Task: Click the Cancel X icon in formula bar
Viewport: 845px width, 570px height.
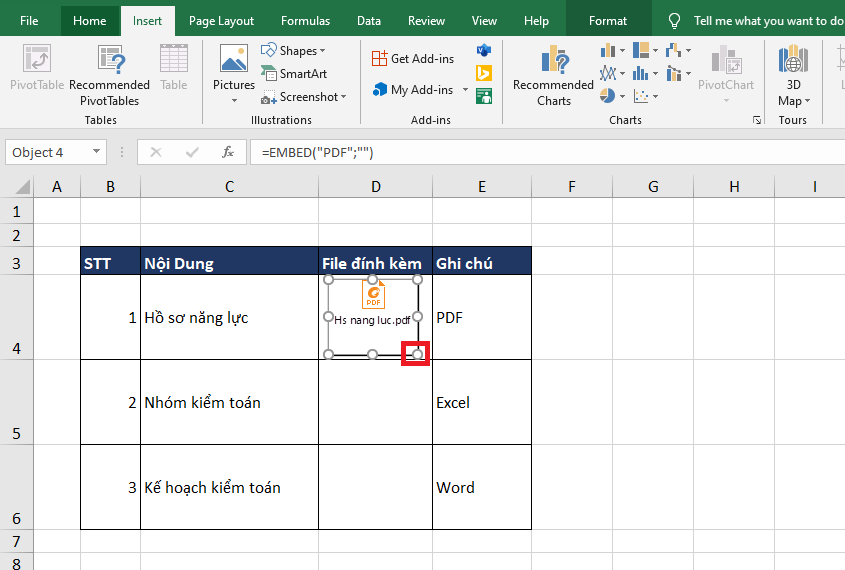Action: tap(156, 152)
